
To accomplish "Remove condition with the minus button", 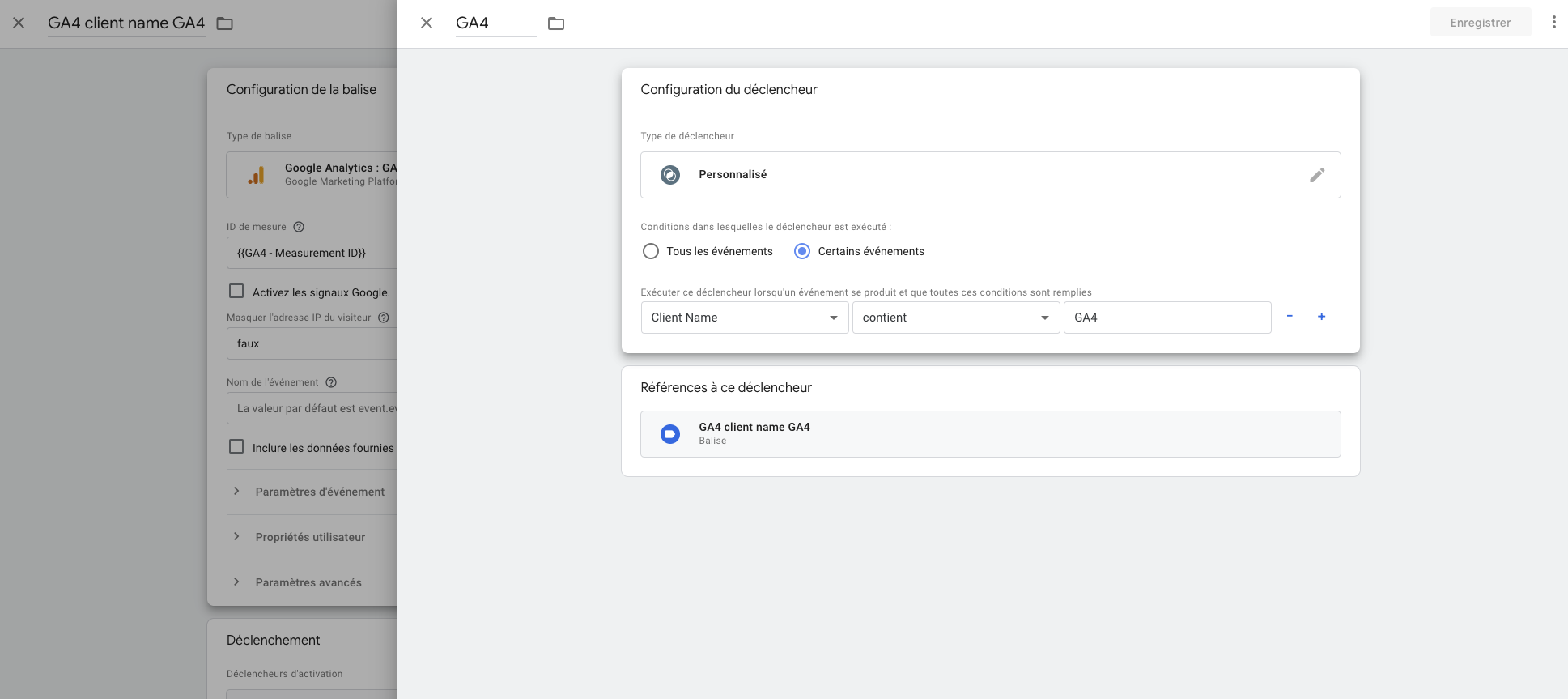I will tap(1290, 316).
